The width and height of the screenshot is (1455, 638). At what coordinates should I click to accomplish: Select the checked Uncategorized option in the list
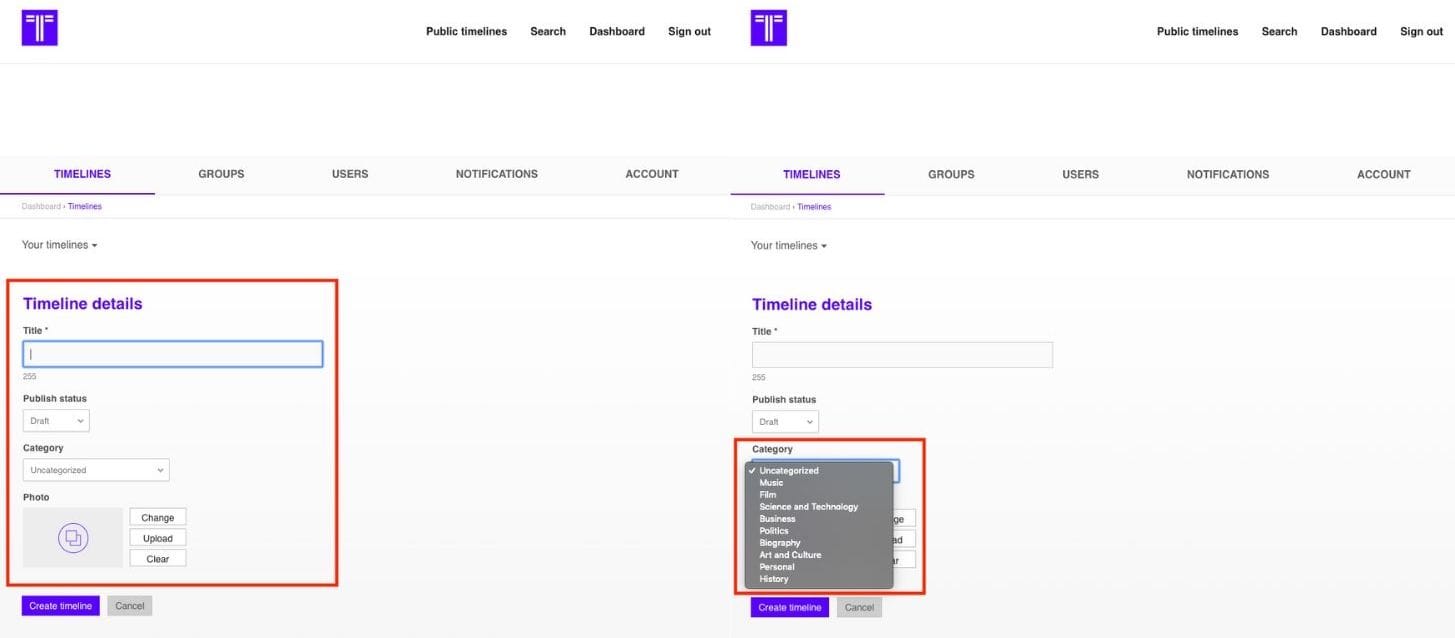[x=788, y=471]
